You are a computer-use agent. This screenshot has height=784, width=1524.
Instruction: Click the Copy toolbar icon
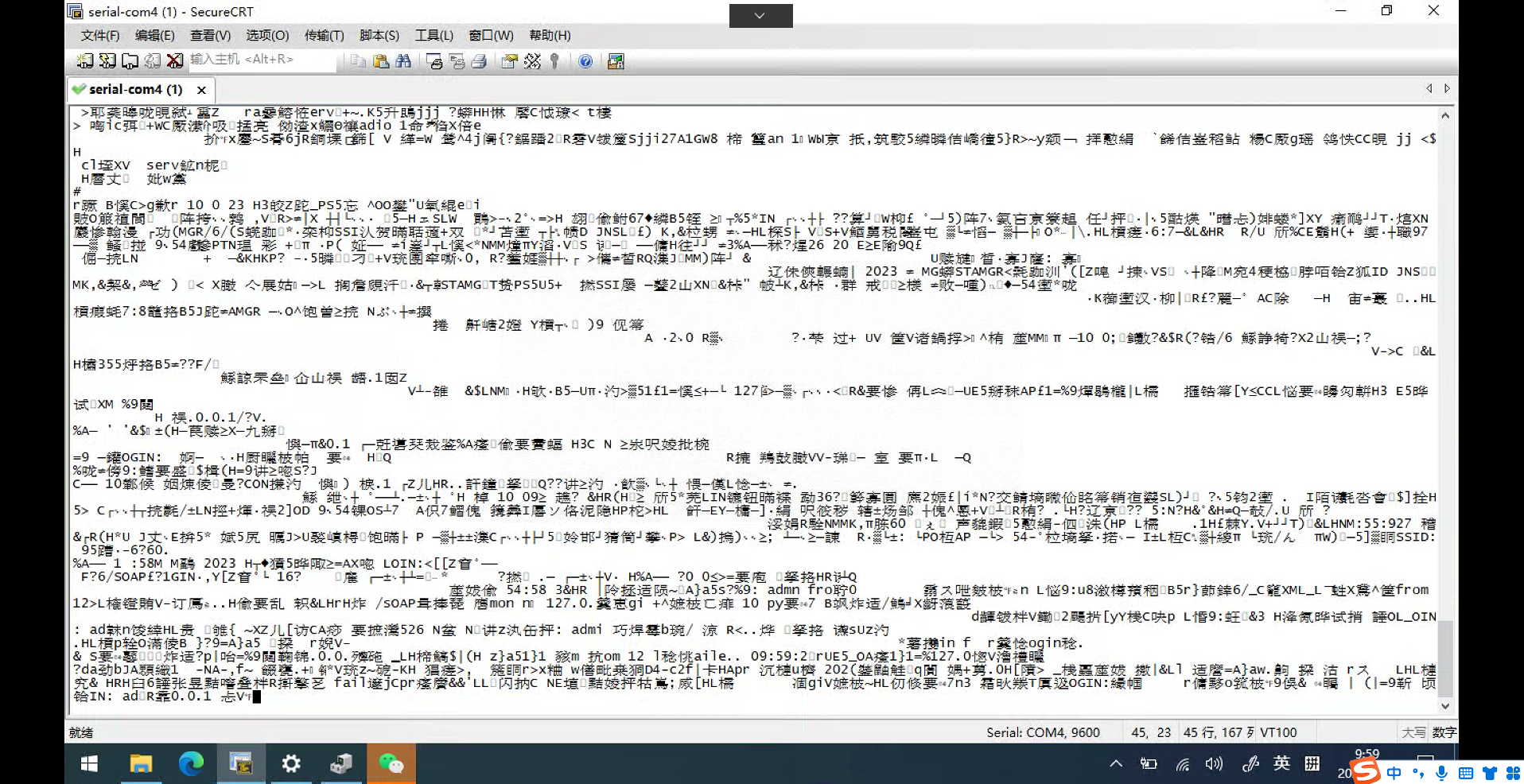359,61
